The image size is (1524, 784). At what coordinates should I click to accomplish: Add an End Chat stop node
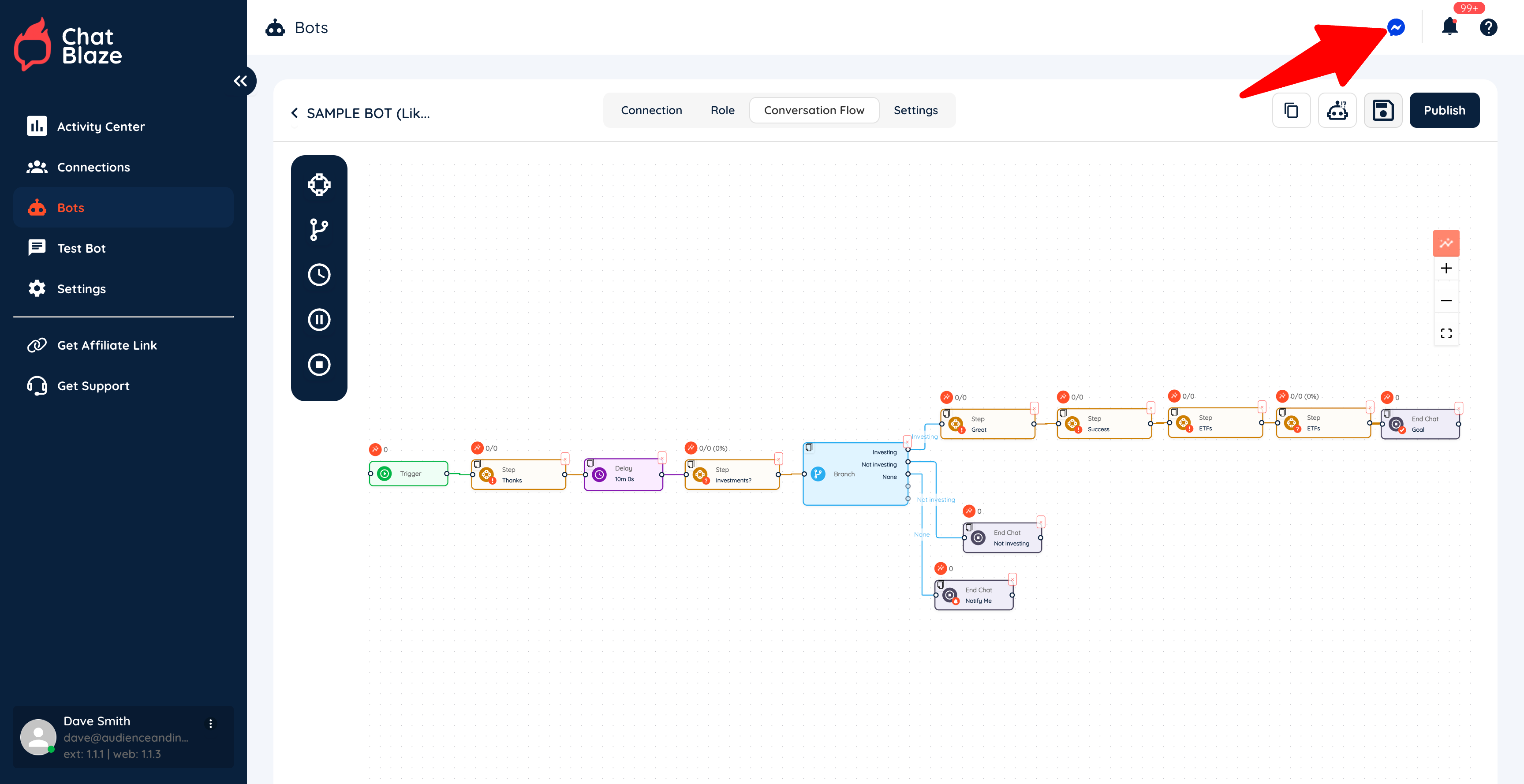pyautogui.click(x=319, y=365)
